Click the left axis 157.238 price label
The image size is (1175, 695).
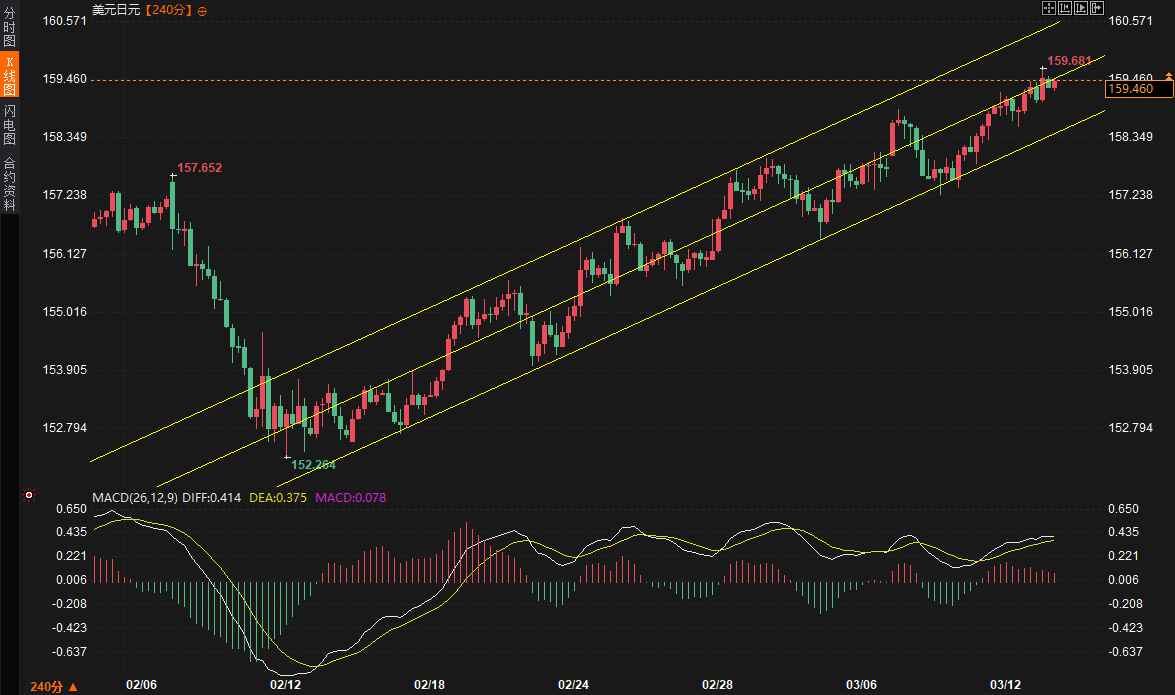tap(64, 194)
